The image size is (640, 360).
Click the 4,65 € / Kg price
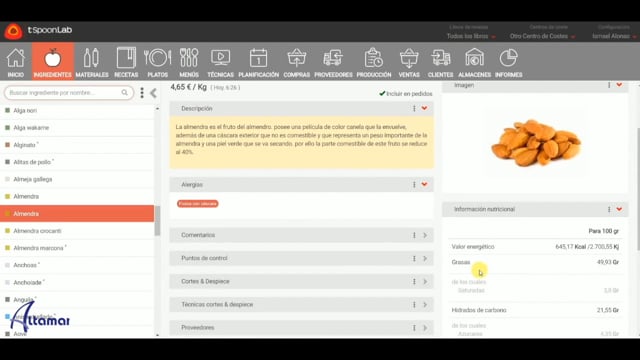[189, 87]
